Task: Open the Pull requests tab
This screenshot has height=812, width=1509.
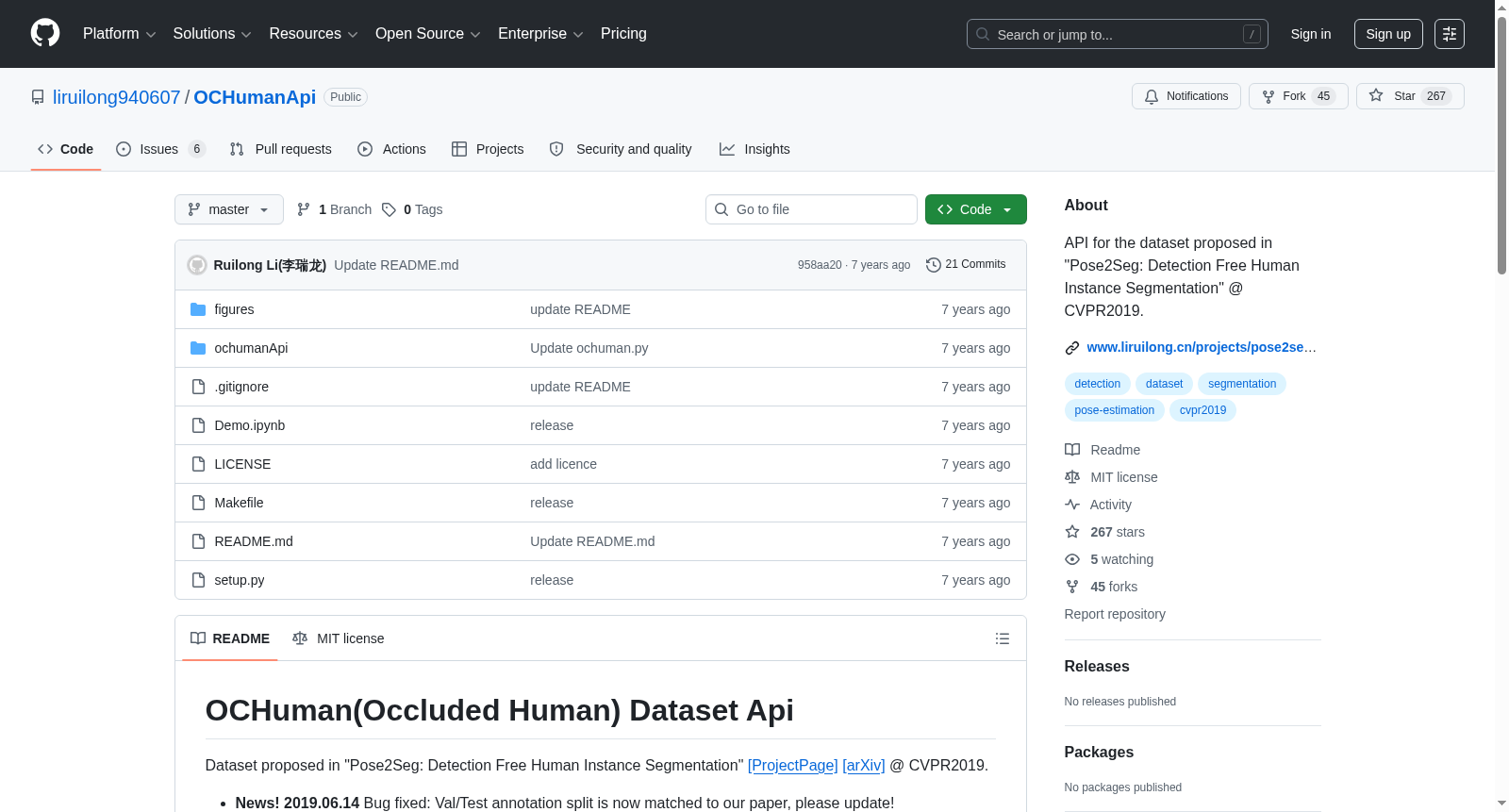Action: point(281,149)
